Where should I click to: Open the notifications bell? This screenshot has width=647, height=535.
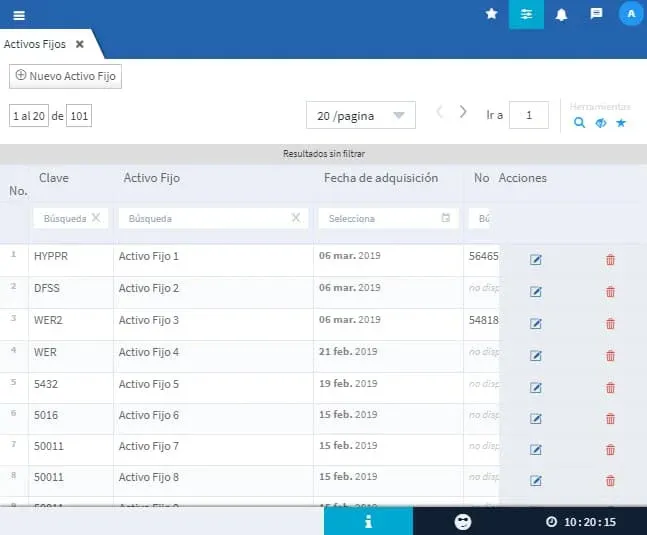click(x=561, y=14)
